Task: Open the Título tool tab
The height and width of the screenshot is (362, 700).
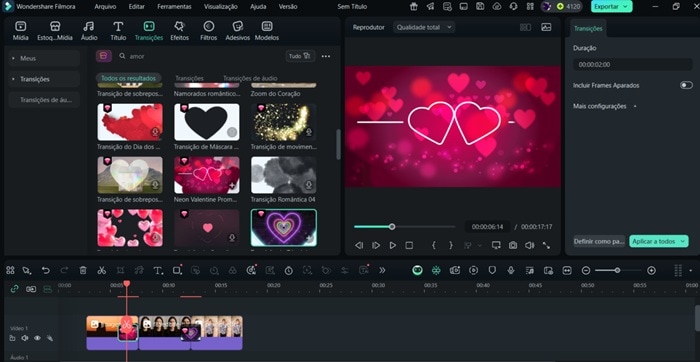Action: click(x=118, y=31)
